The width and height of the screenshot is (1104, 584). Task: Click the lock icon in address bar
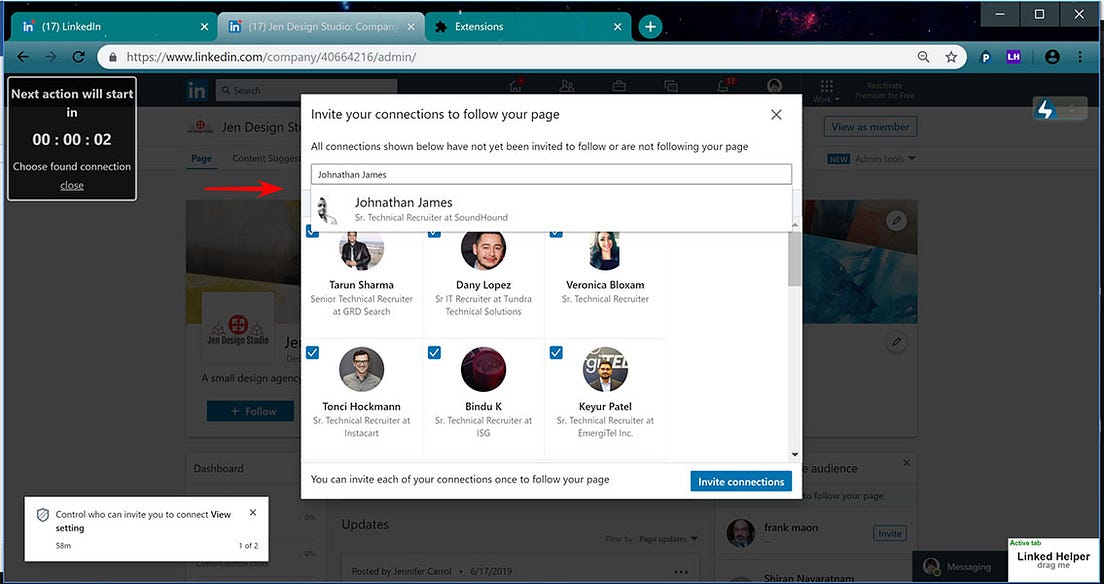[113, 57]
